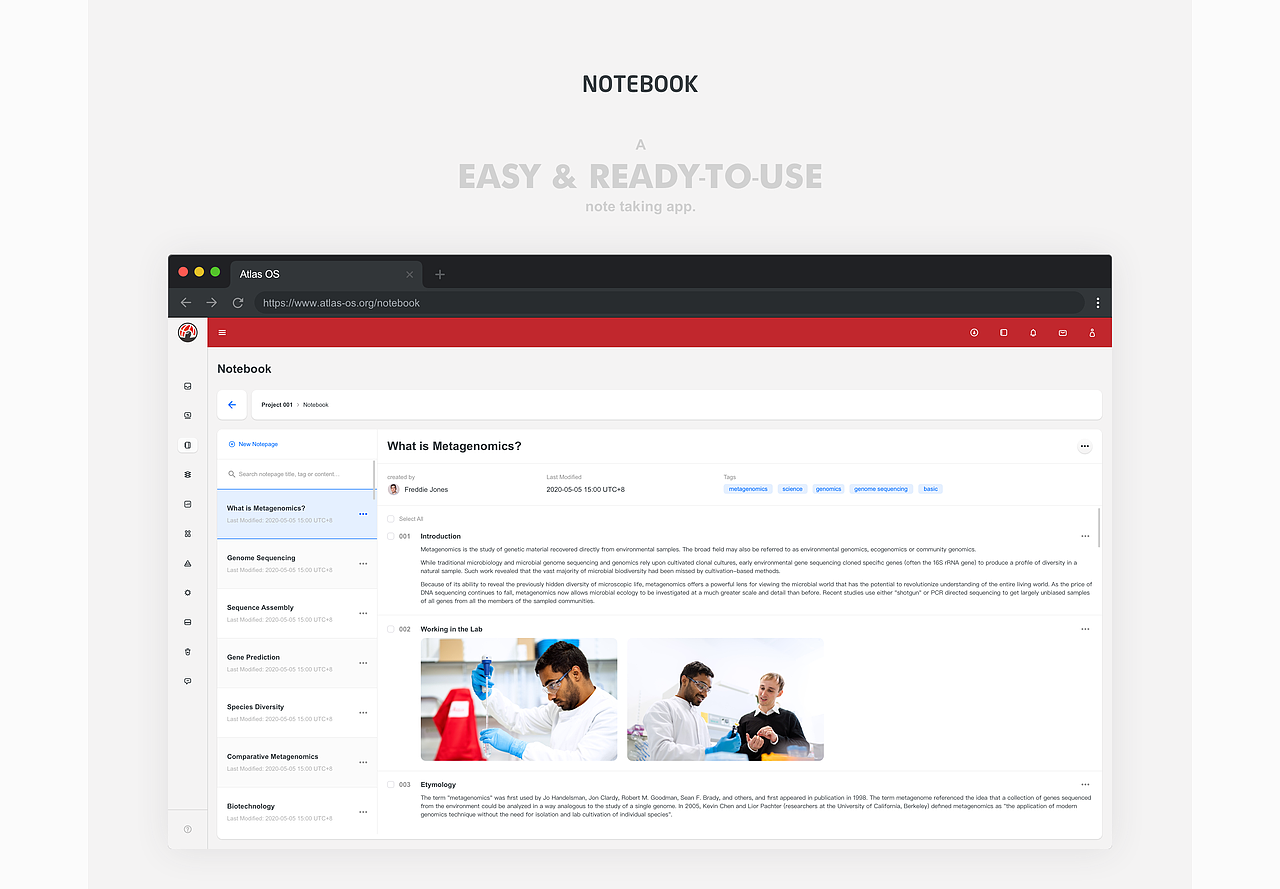Screen dimensions: 1280x889
Task: Open options for the Introduction section
Action: (x=1085, y=537)
